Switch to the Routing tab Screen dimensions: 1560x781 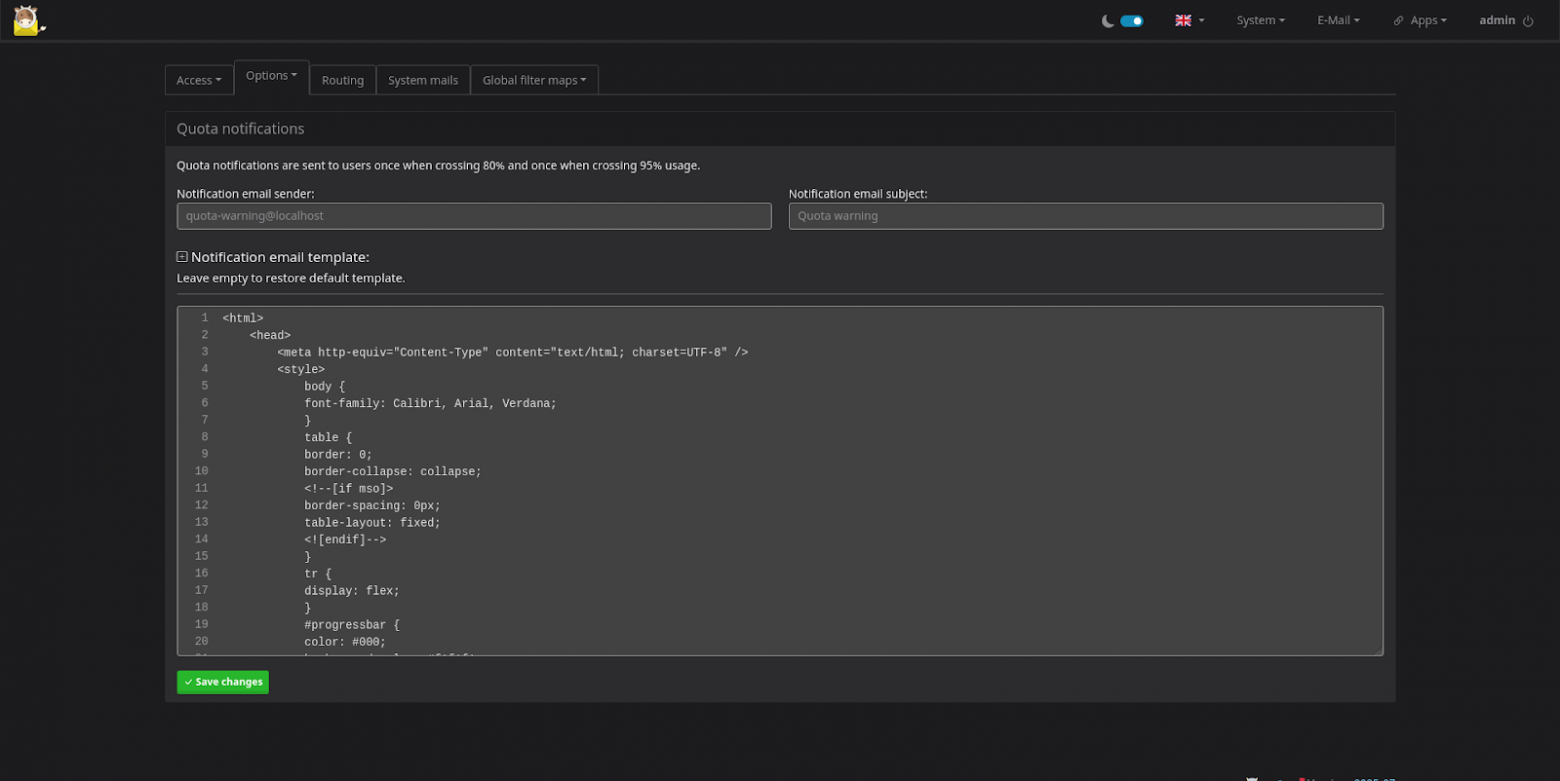tap(342, 80)
